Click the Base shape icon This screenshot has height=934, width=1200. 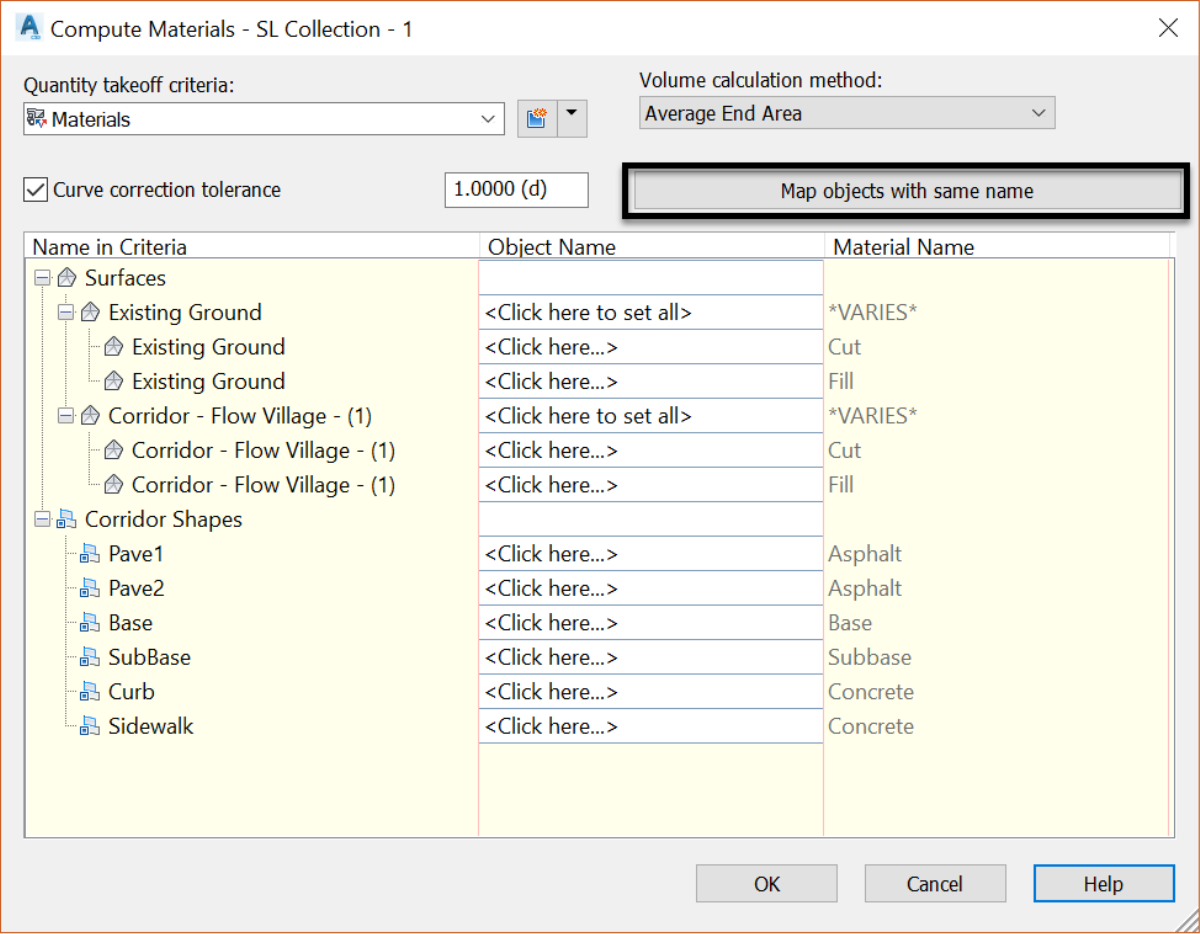[90, 623]
